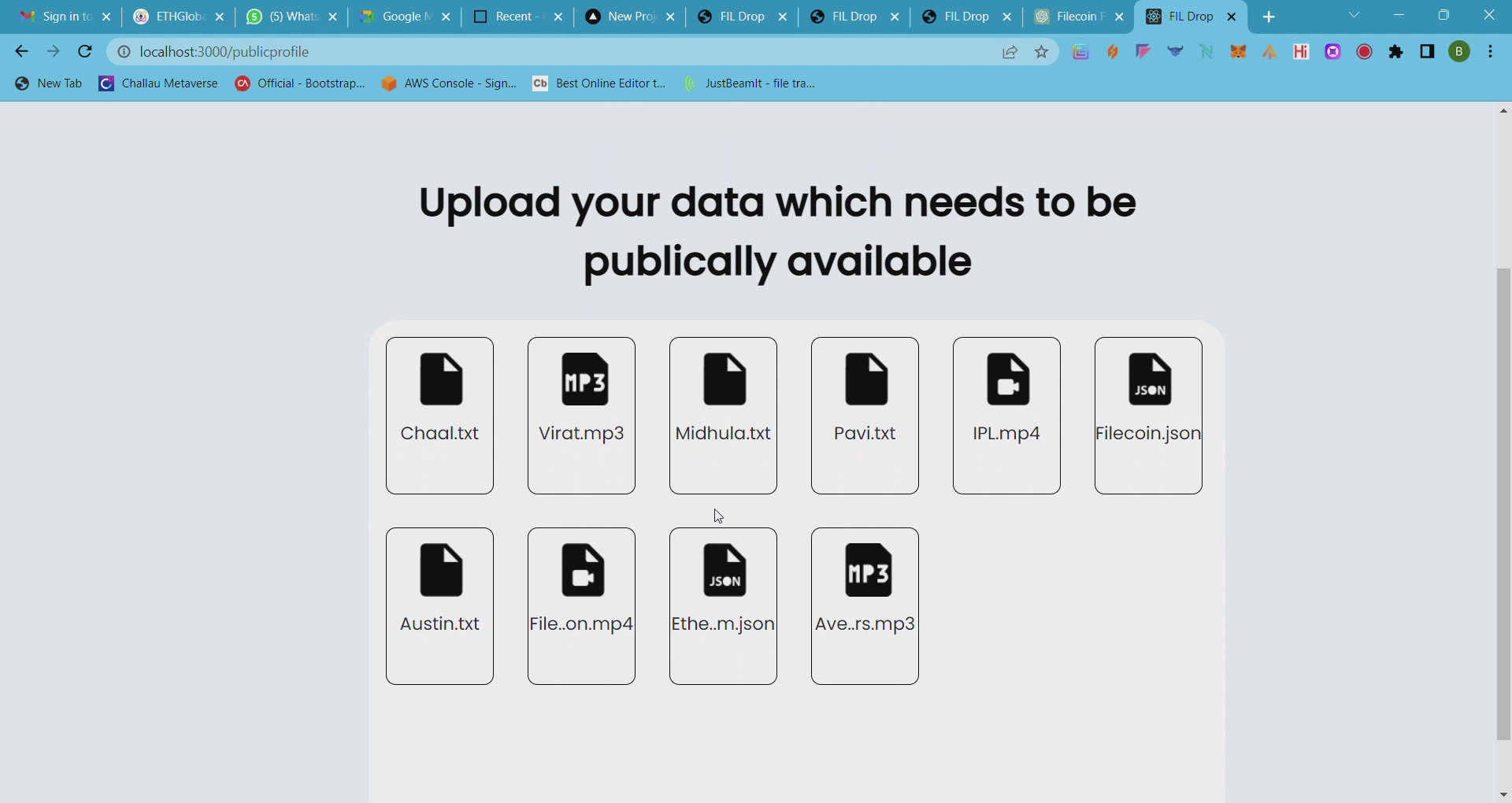Viewport: 1512px width, 803px height.
Task: Close the Filecoin tab
Action: [1119, 17]
